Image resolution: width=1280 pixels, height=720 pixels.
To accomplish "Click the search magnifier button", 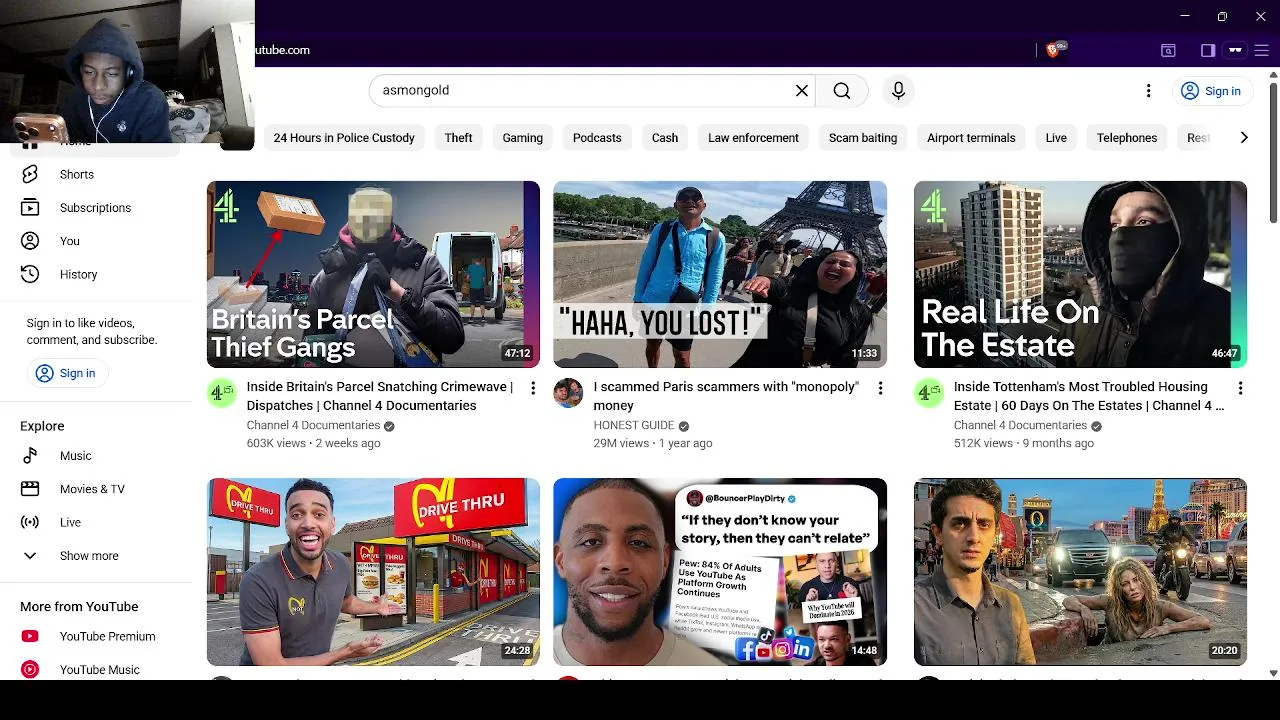I will (x=842, y=91).
